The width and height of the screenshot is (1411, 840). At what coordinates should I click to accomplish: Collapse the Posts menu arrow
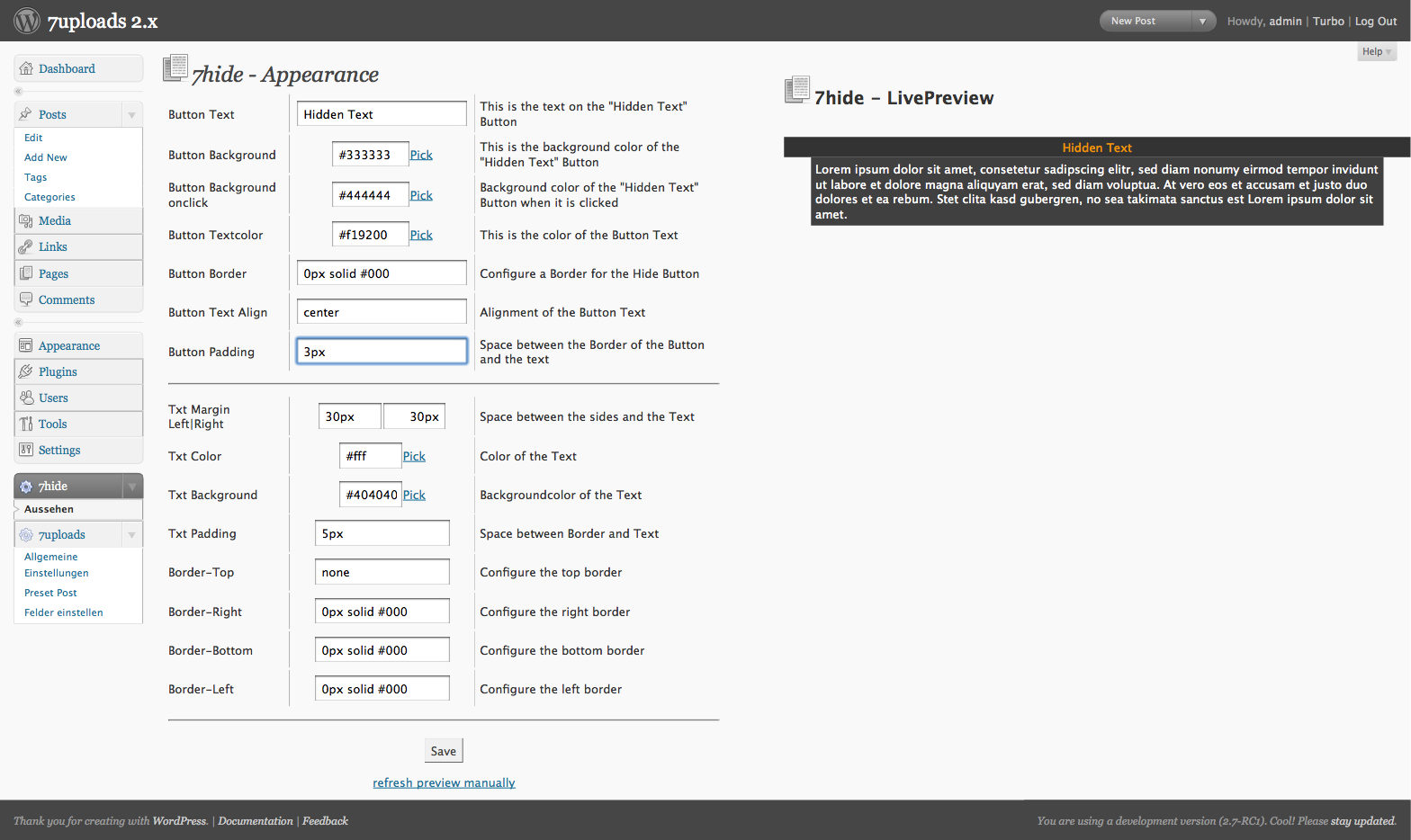click(132, 115)
